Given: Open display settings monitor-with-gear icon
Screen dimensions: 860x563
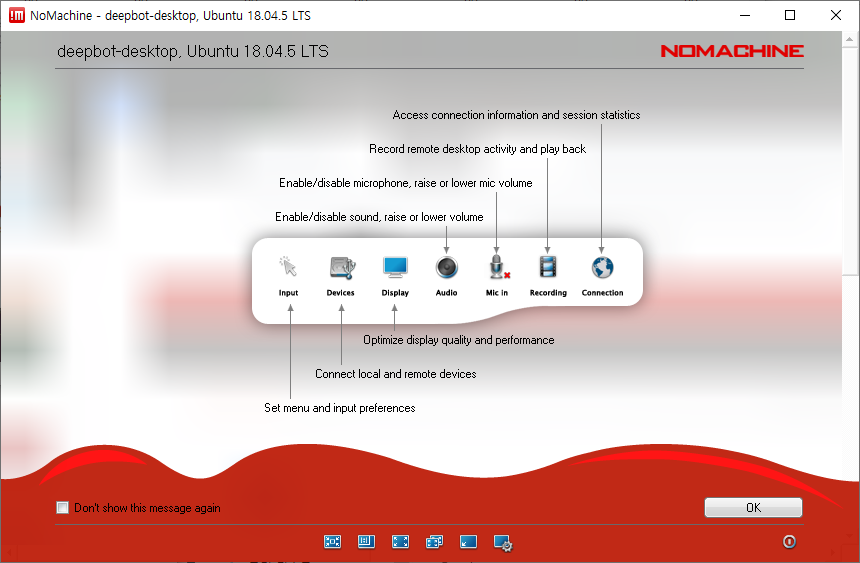Looking at the screenshot, I should coord(503,543).
